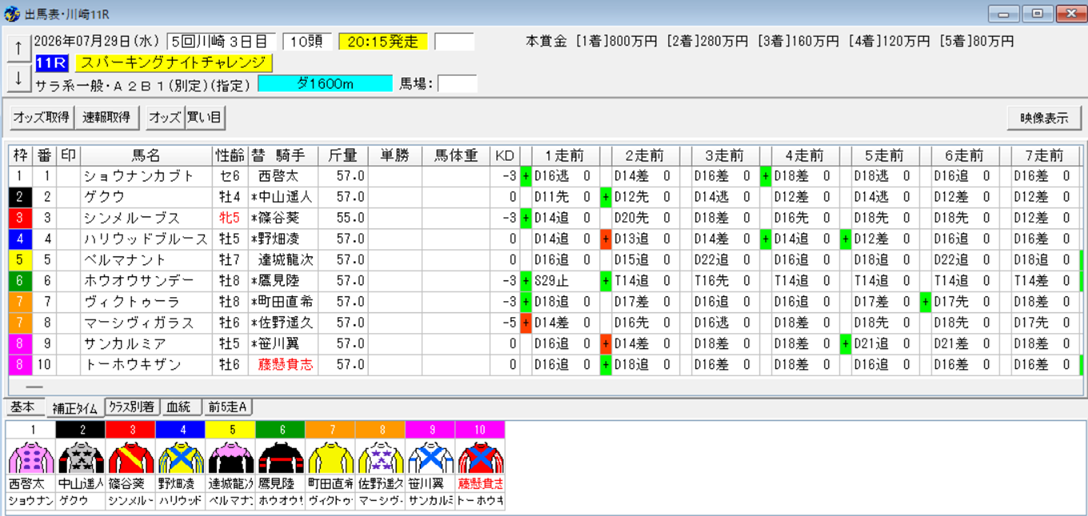Image resolution: width=1088 pixels, height=516 pixels.
Task: Click D11先 cell in ゲクウ row
Action: (565, 197)
